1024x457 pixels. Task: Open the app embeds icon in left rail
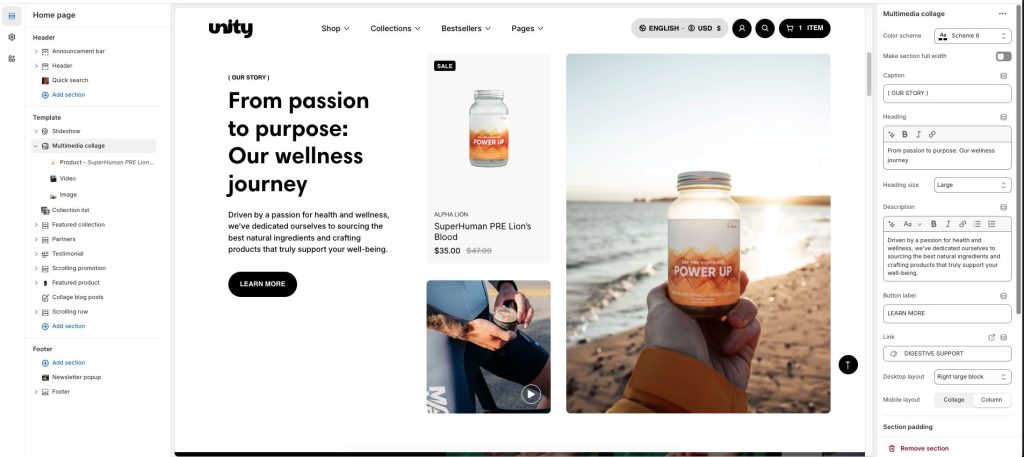point(12,59)
